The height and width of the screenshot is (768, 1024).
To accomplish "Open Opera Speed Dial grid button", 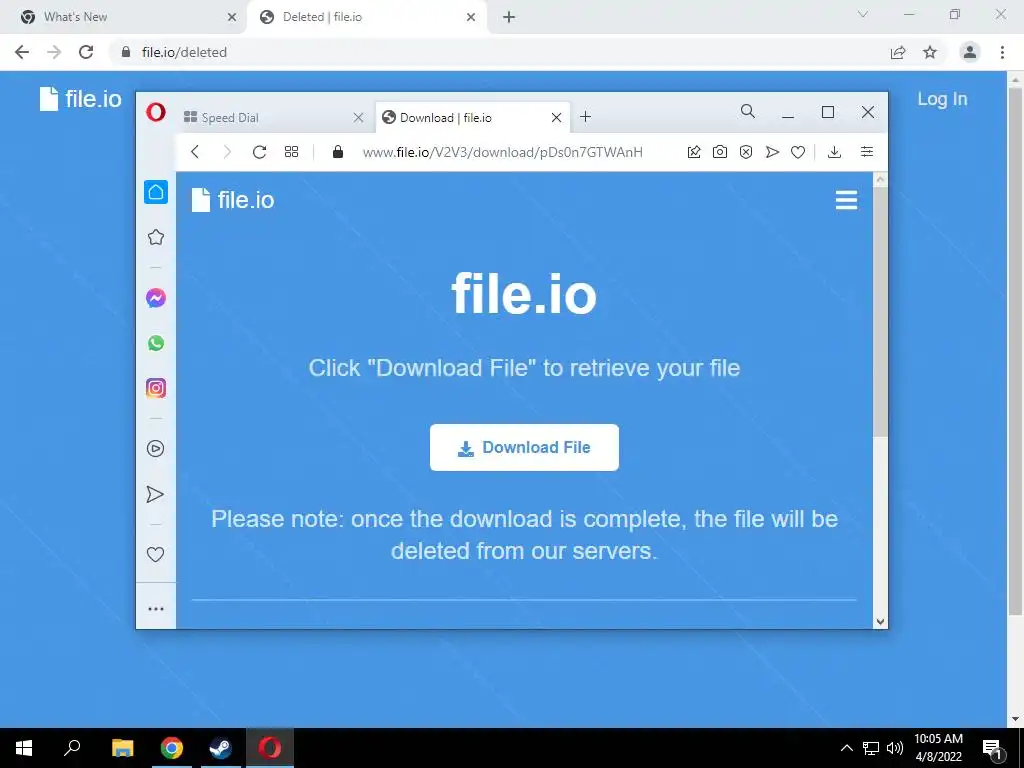I will [x=291, y=152].
